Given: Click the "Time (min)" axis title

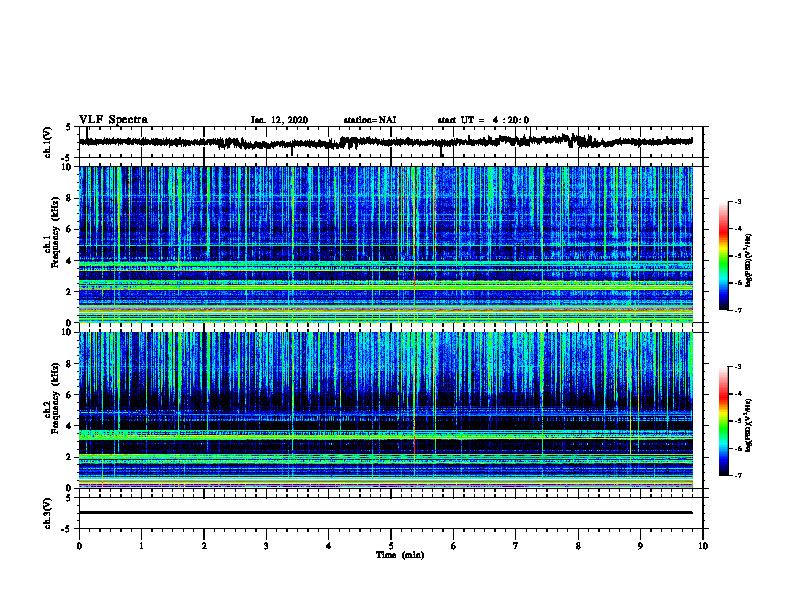Looking at the screenshot, I should [x=400, y=555].
